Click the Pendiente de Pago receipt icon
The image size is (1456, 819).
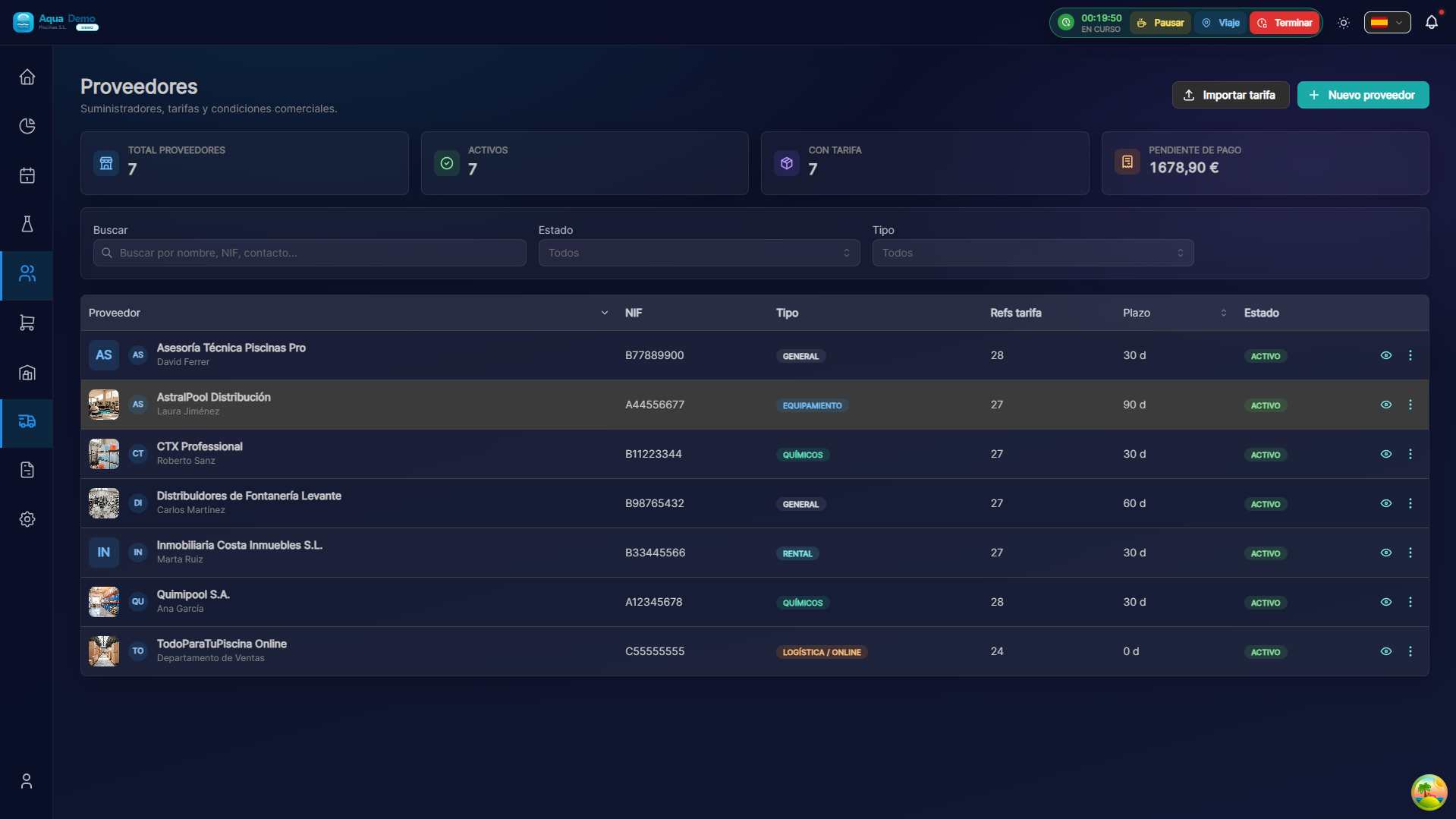point(1127,162)
